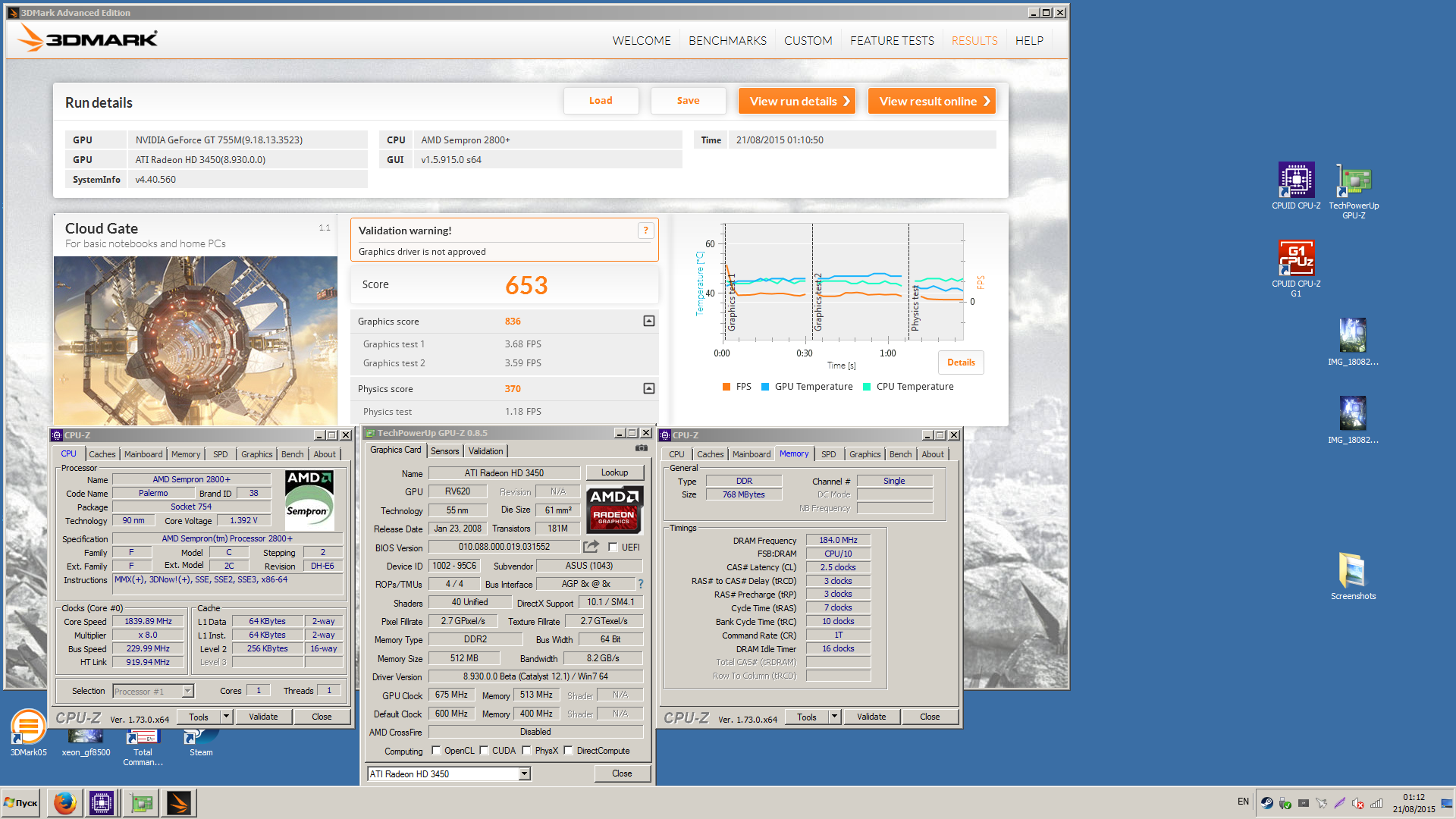Open the Processor #1 selection dropdown
Screen dimensions: 1456x819
click(187, 691)
